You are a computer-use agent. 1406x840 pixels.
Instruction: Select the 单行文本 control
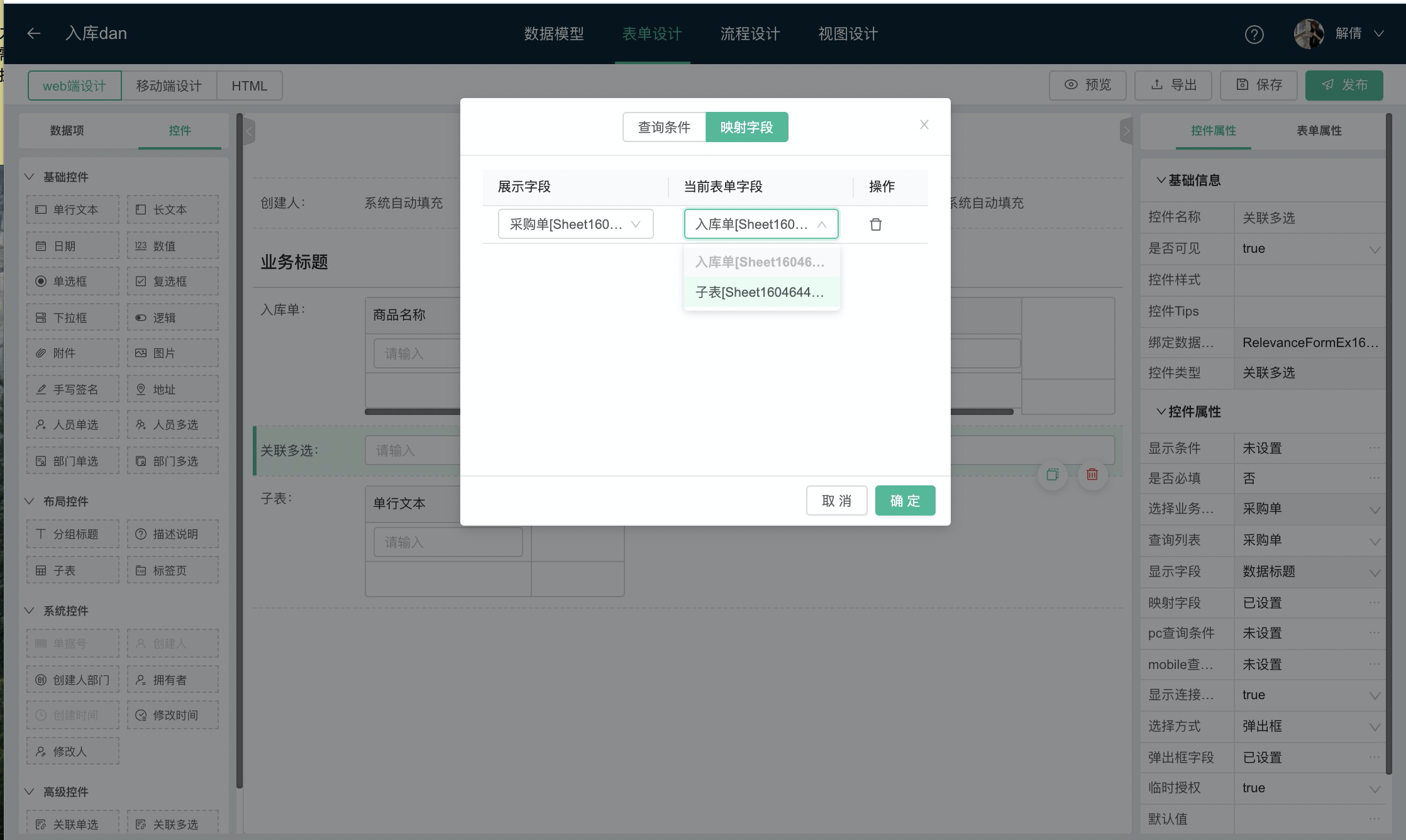[73, 209]
